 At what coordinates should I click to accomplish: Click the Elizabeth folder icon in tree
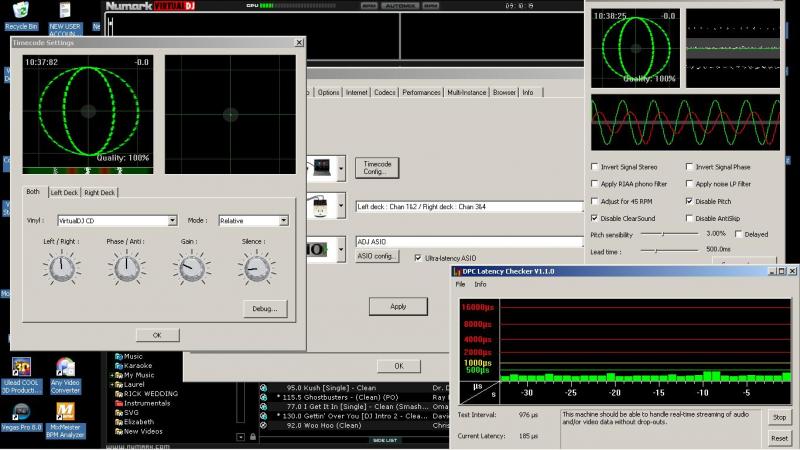[119, 422]
